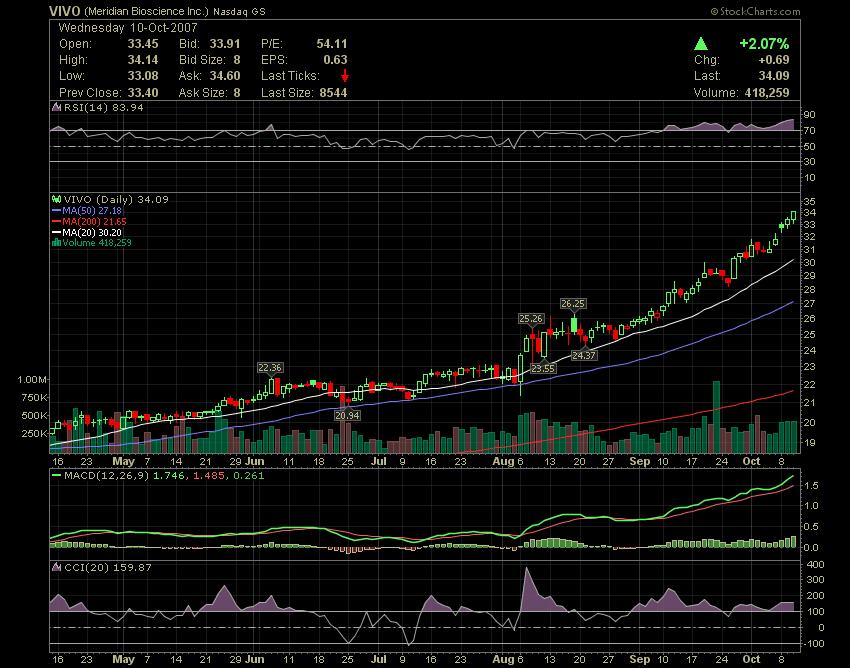This screenshot has width=850, height=668.
Task: Select the white MA(20) 30.20 legend entry
Action: (x=87, y=232)
